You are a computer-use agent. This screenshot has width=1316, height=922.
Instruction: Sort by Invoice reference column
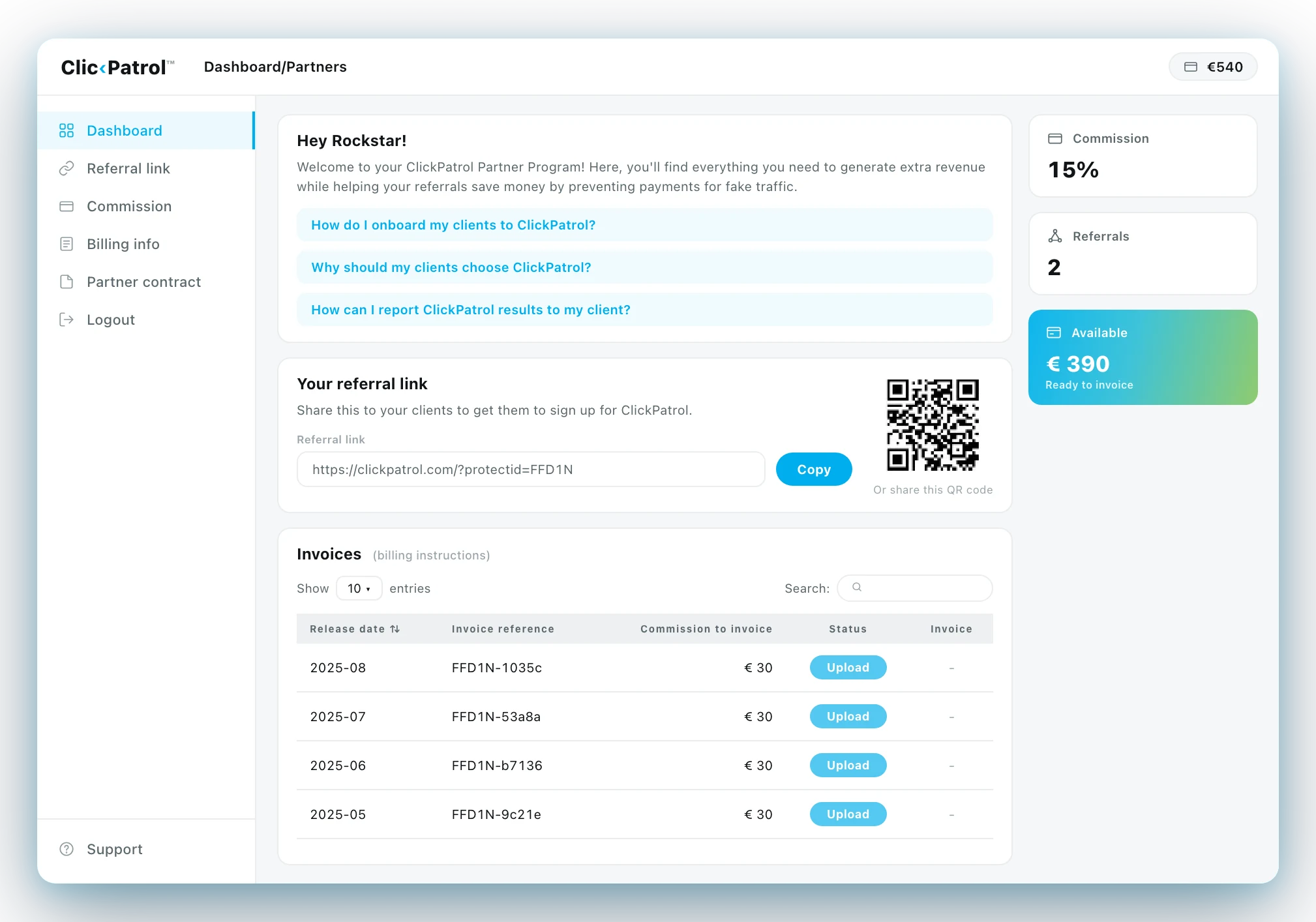(x=503, y=629)
